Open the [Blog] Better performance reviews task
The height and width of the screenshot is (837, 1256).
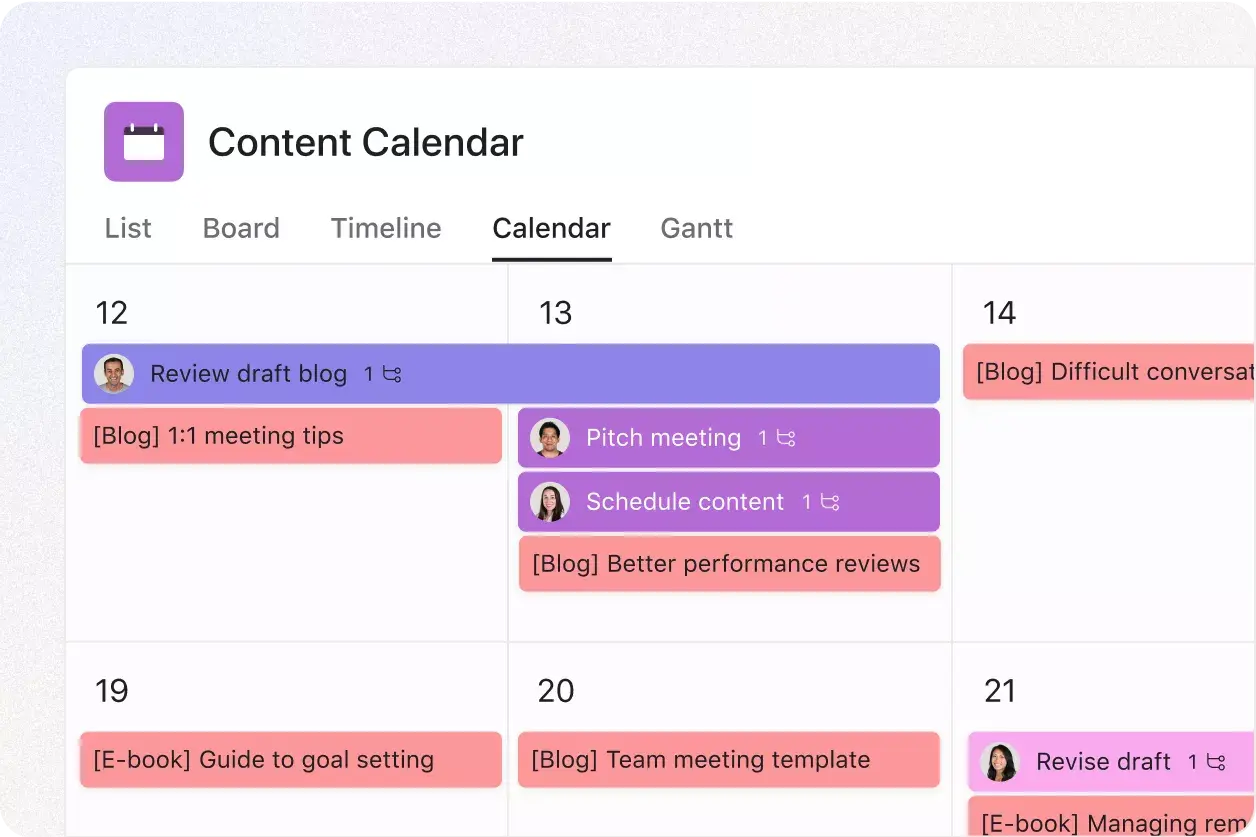pos(728,564)
